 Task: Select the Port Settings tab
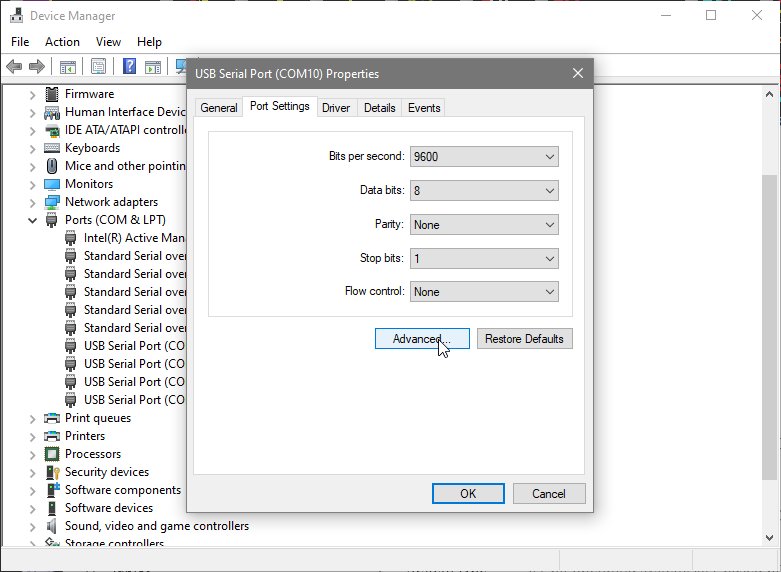279,106
